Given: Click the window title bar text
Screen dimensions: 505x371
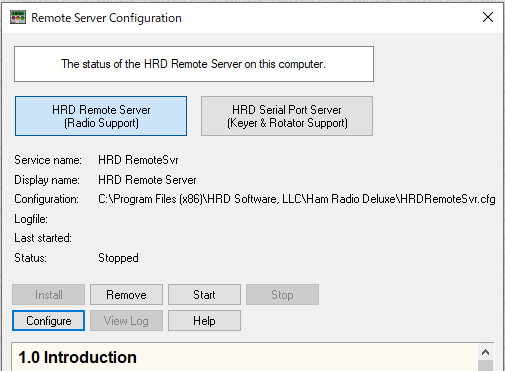Looking at the screenshot, I should coord(106,18).
